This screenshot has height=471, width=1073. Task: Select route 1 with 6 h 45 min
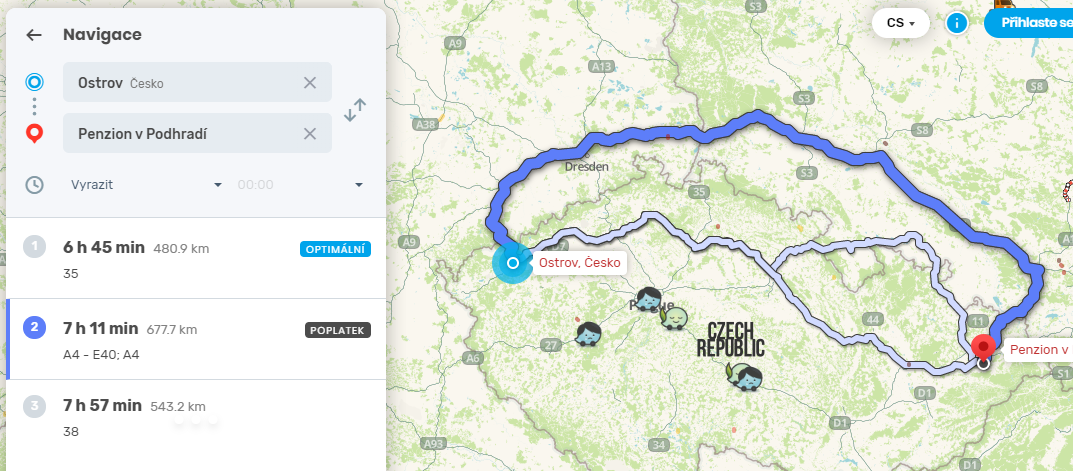pyautogui.click(x=196, y=259)
